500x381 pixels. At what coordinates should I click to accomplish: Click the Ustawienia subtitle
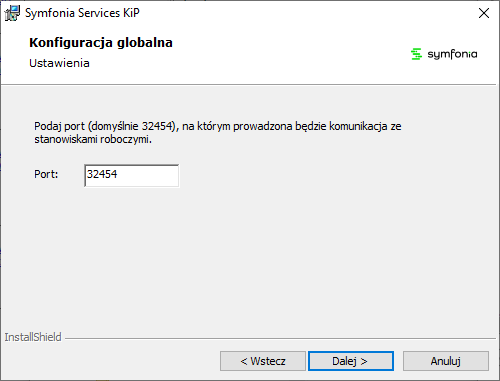(59, 63)
